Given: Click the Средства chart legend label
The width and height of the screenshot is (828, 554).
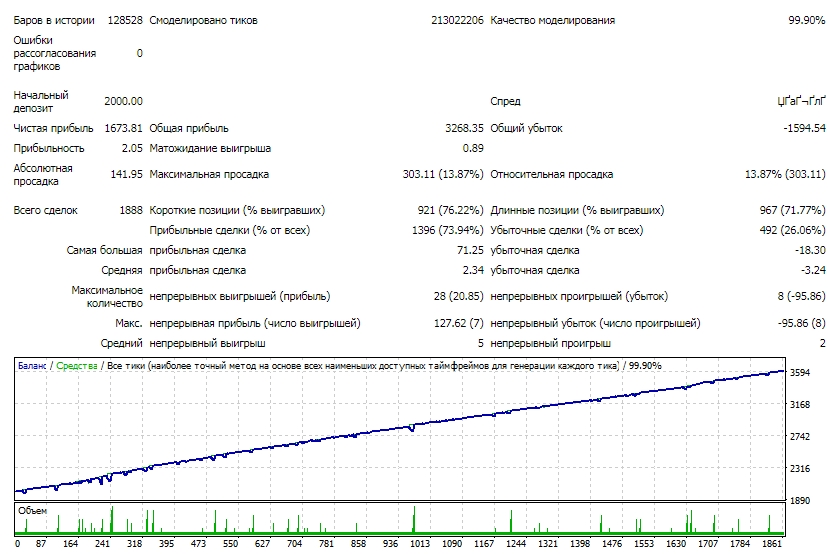Looking at the screenshot, I should (x=77, y=365).
